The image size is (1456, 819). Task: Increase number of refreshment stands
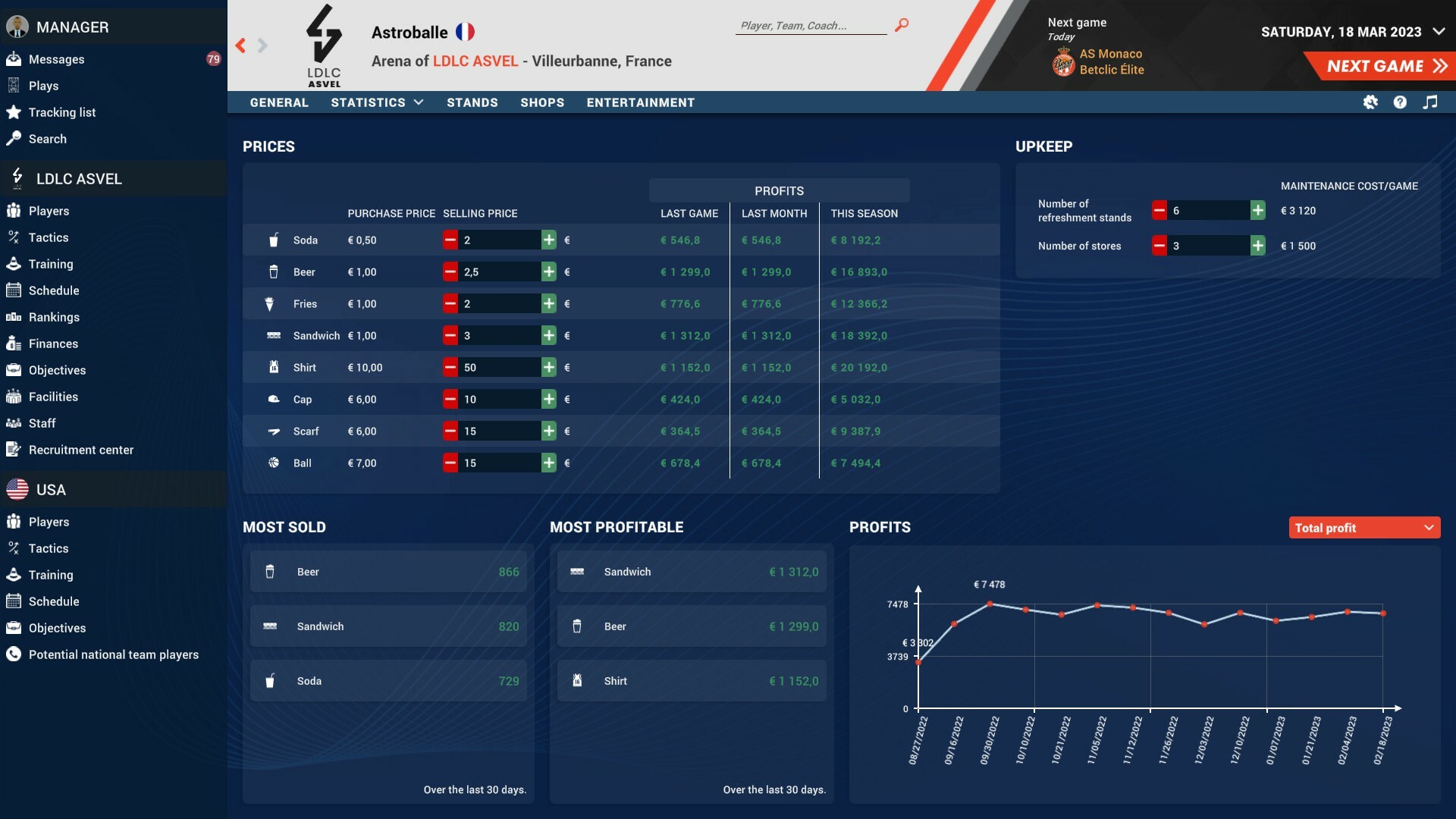tap(1259, 211)
